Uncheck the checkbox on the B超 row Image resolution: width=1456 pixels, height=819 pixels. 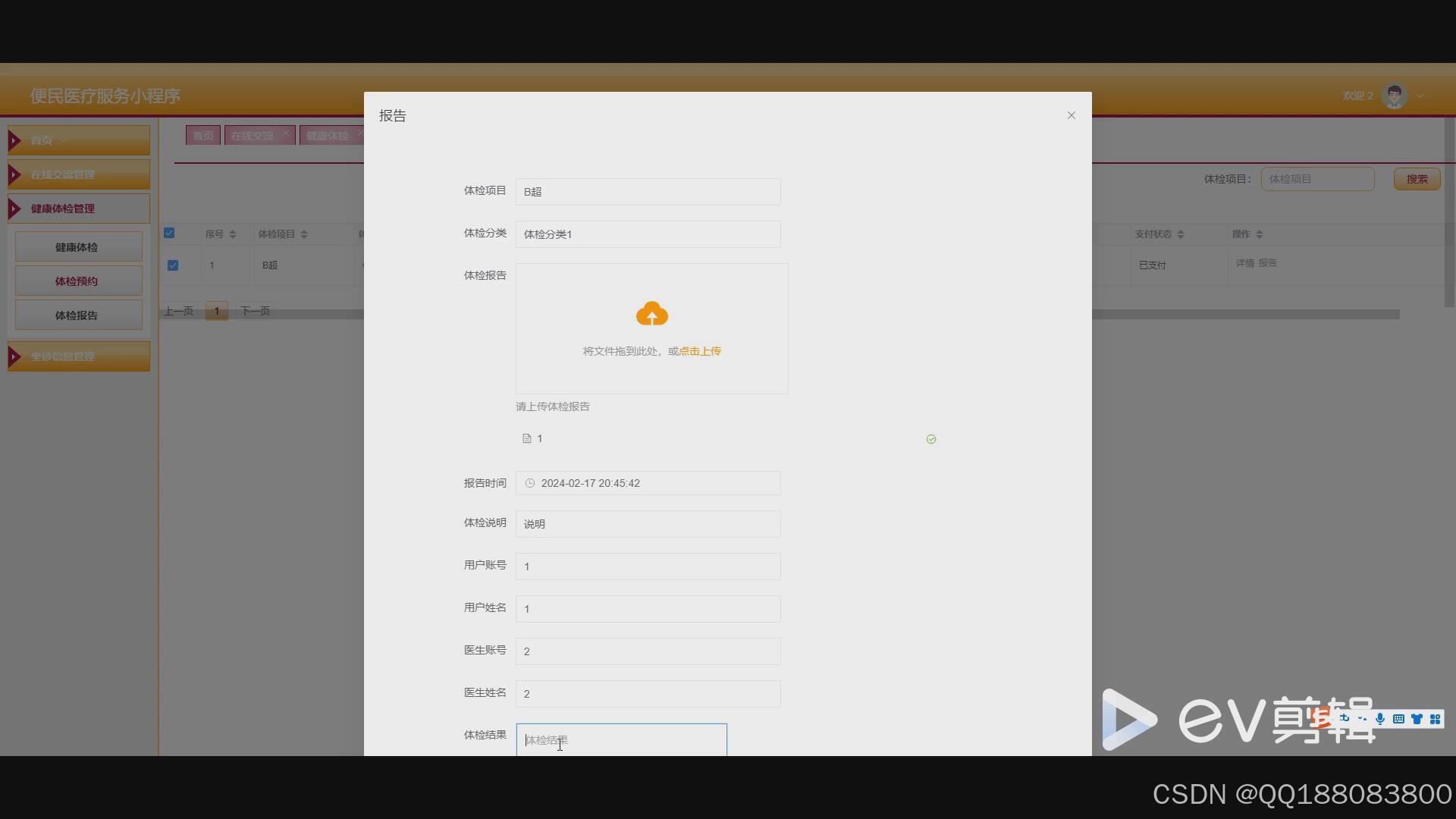[173, 265]
